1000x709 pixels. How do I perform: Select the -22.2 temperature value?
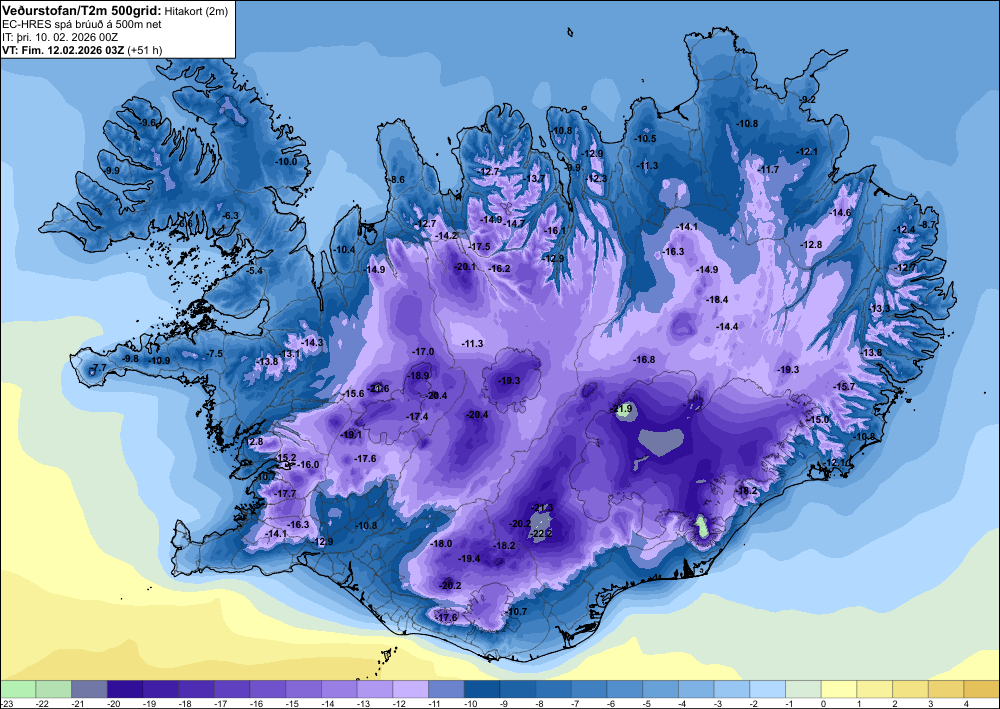(541, 534)
